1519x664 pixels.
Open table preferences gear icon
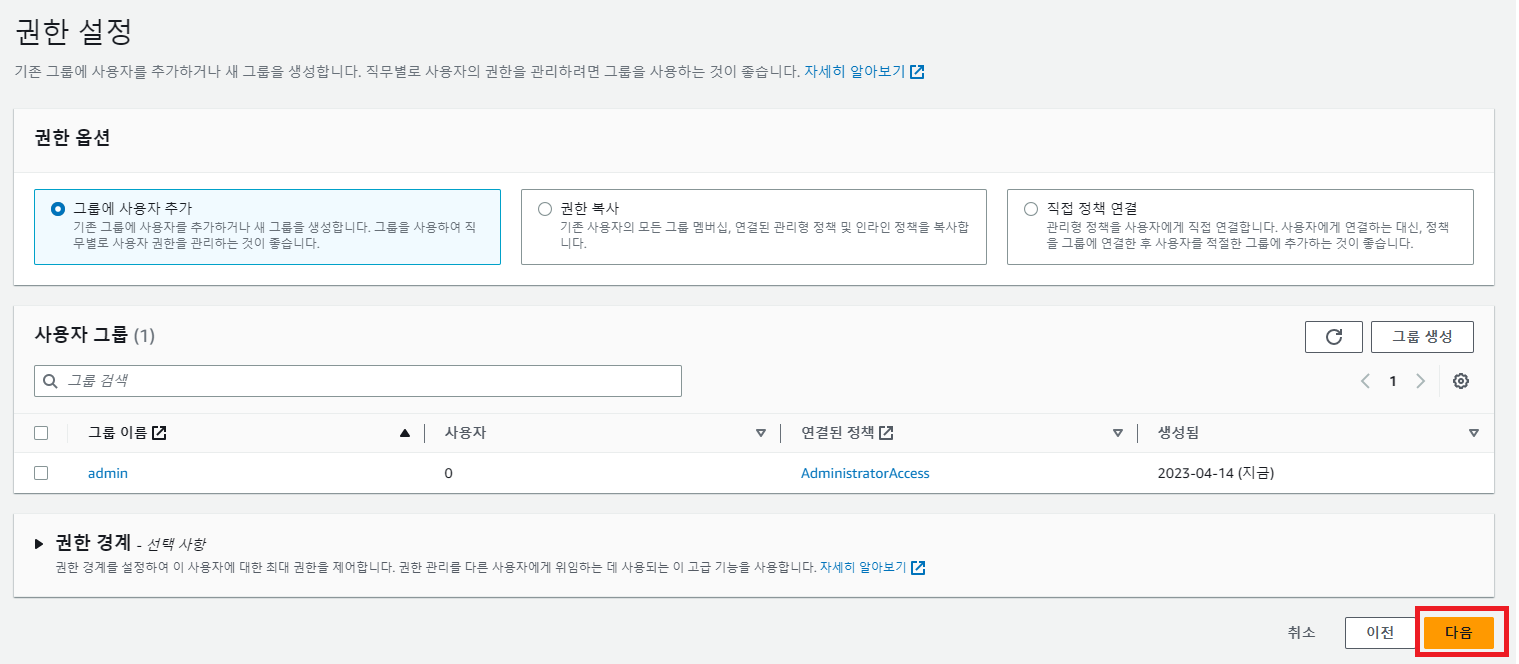pos(1461,381)
